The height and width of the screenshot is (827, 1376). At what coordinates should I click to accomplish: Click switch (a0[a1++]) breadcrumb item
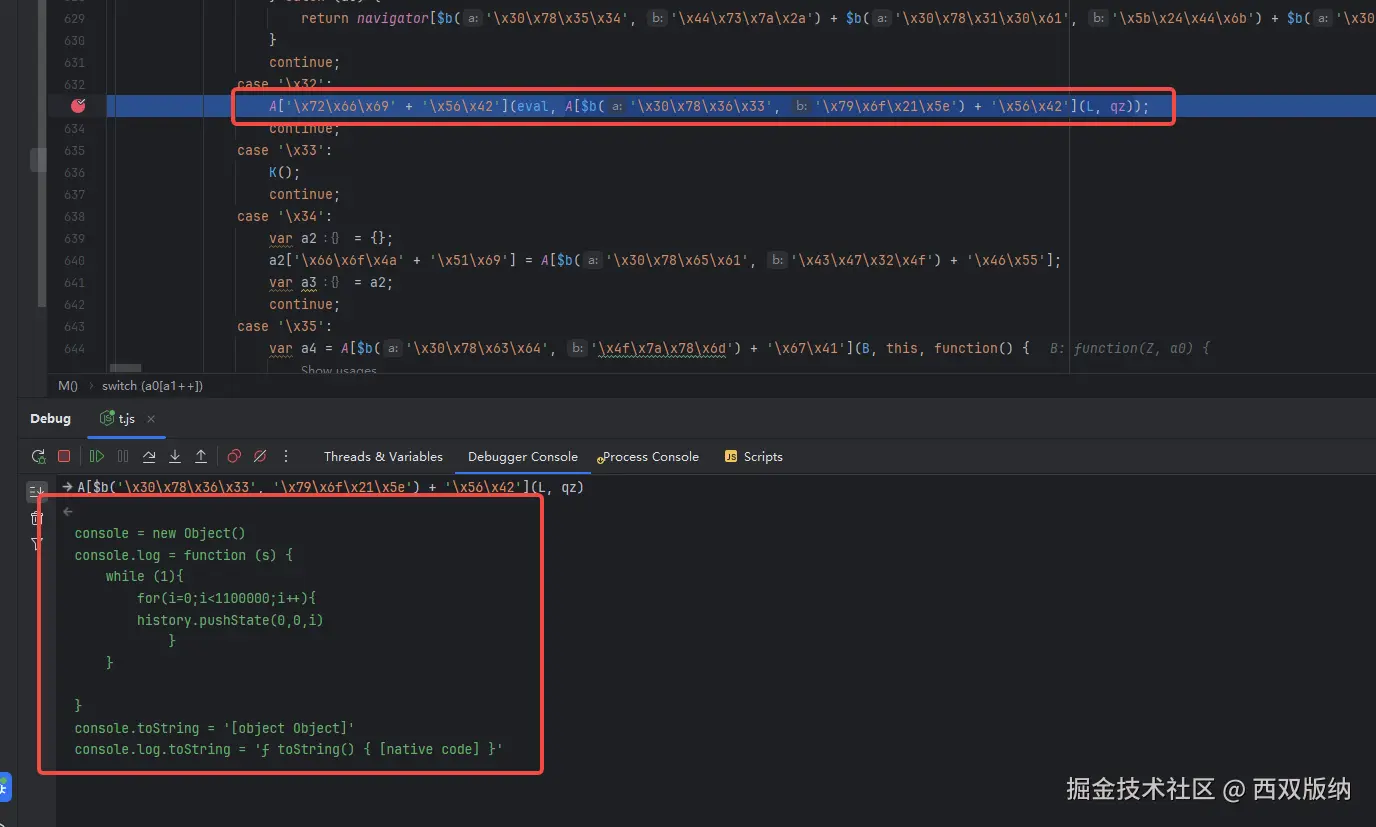coord(152,385)
